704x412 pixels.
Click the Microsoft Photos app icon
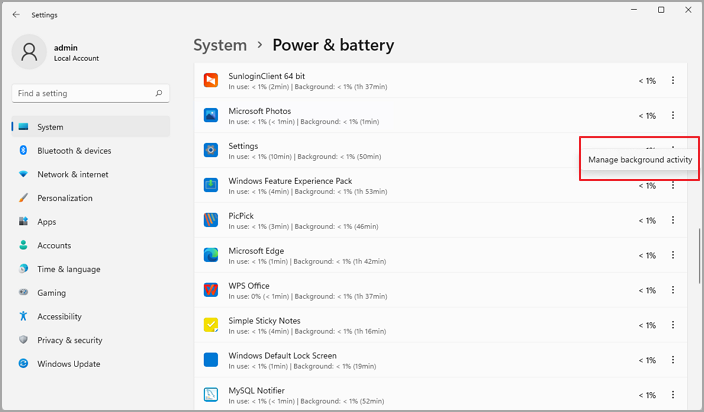click(211, 115)
